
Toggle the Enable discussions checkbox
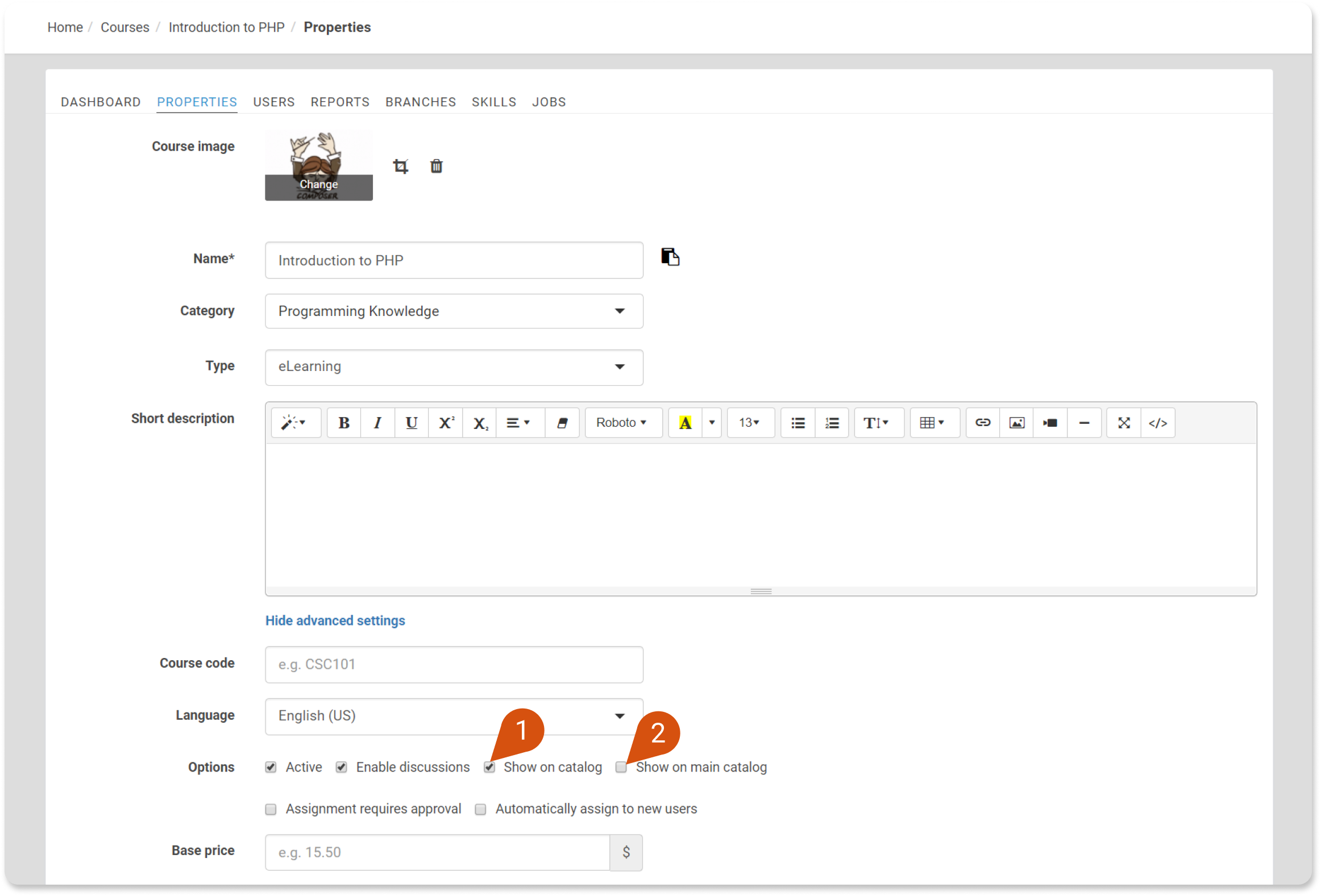[341, 768]
